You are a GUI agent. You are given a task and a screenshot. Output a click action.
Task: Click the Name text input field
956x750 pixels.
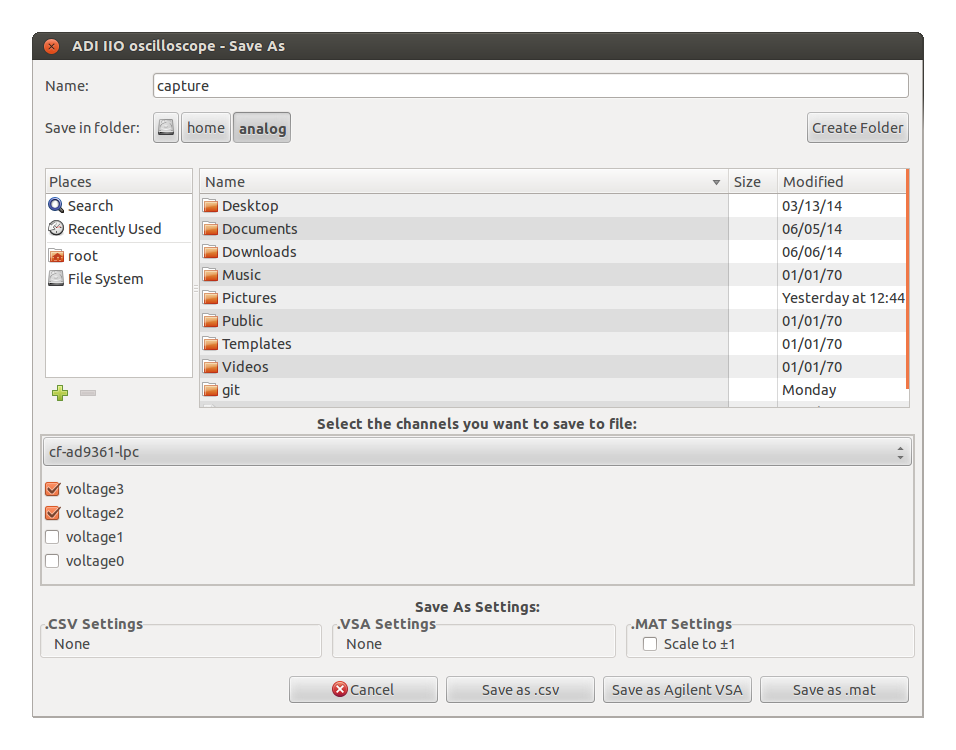point(530,86)
